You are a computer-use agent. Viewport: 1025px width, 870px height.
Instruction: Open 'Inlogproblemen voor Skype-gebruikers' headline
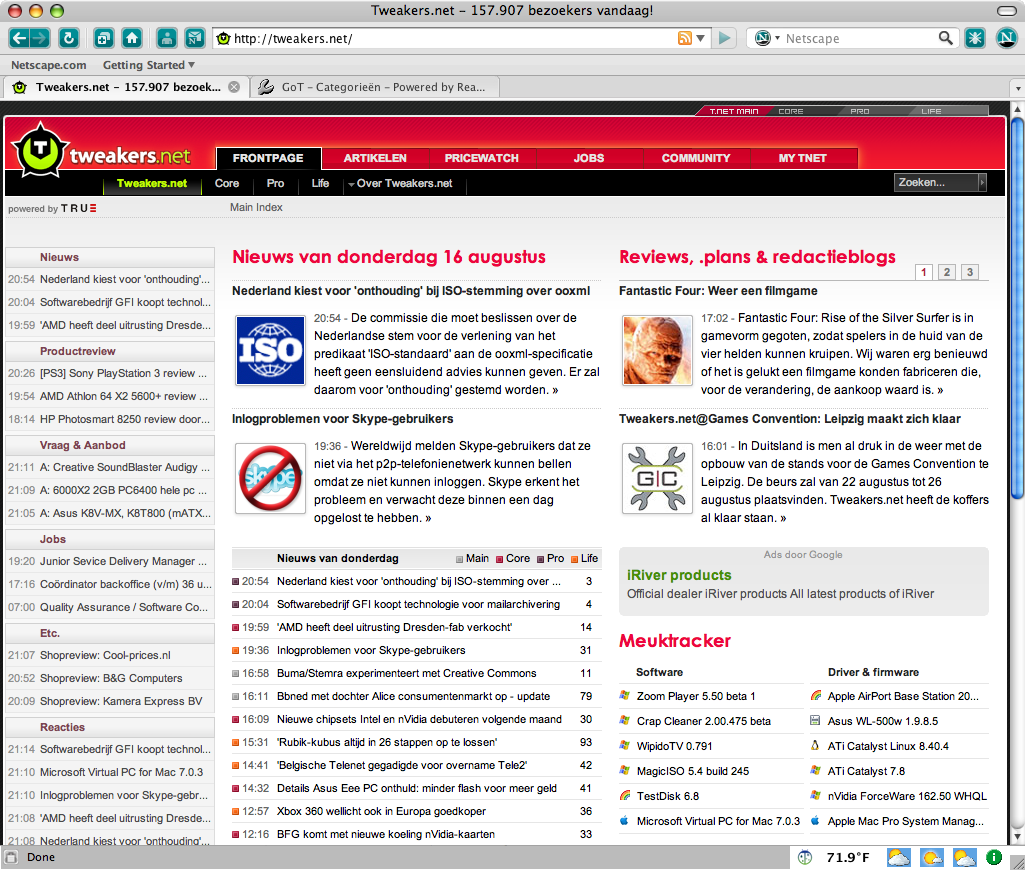[343, 419]
